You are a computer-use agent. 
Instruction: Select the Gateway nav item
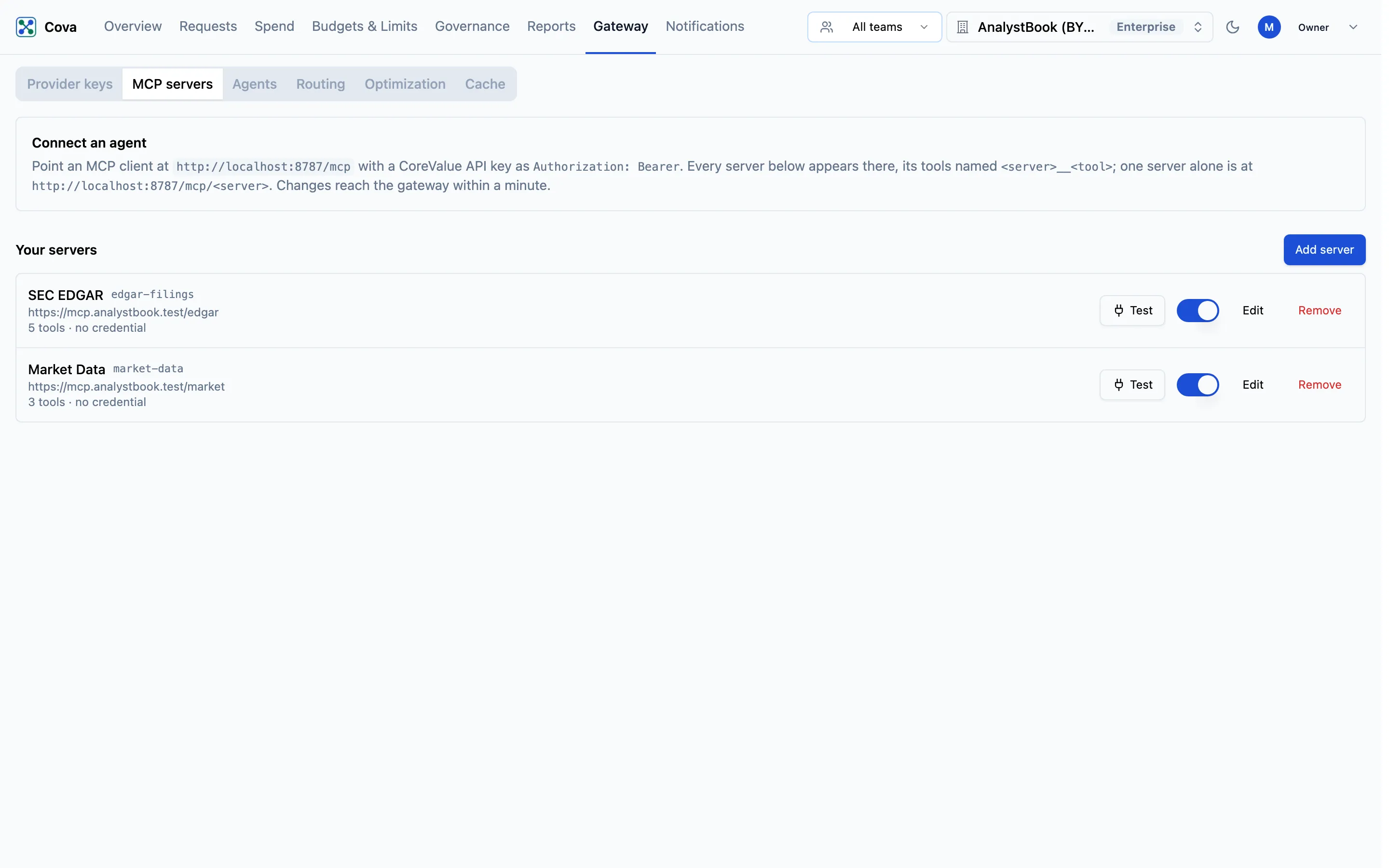coord(620,27)
